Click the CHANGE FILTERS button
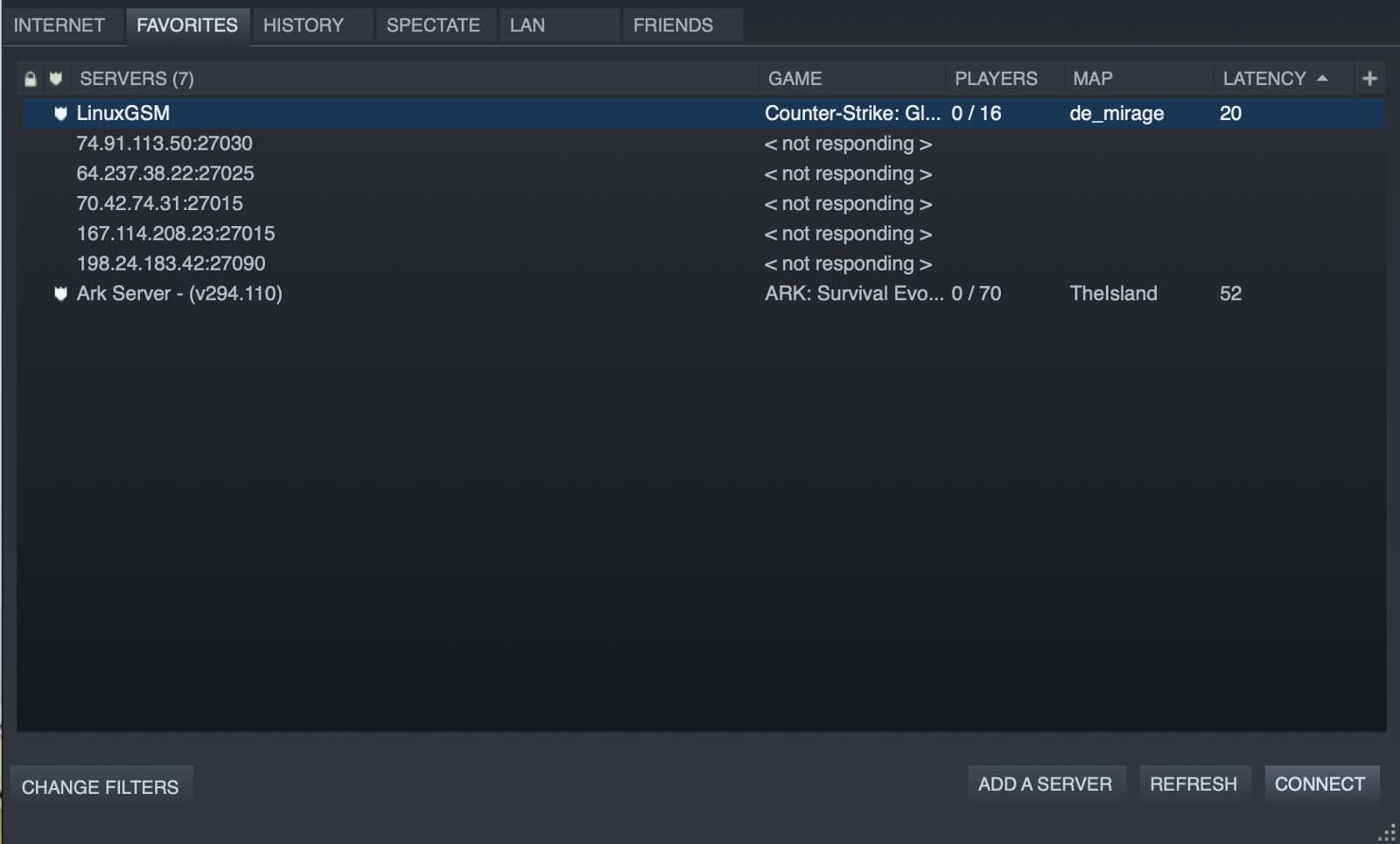 point(100,785)
